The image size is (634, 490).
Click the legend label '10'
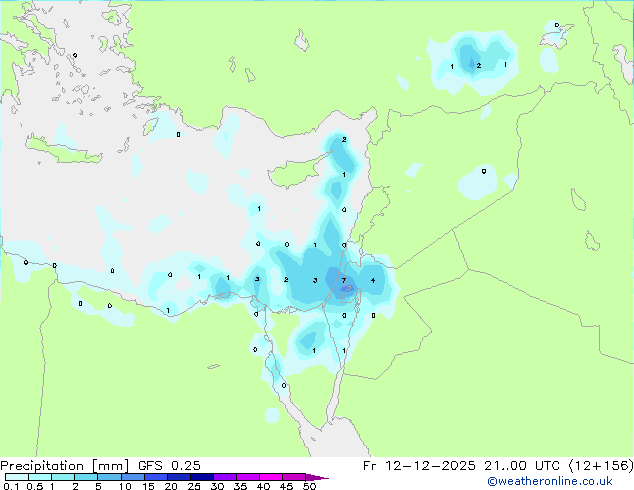(x=125, y=486)
